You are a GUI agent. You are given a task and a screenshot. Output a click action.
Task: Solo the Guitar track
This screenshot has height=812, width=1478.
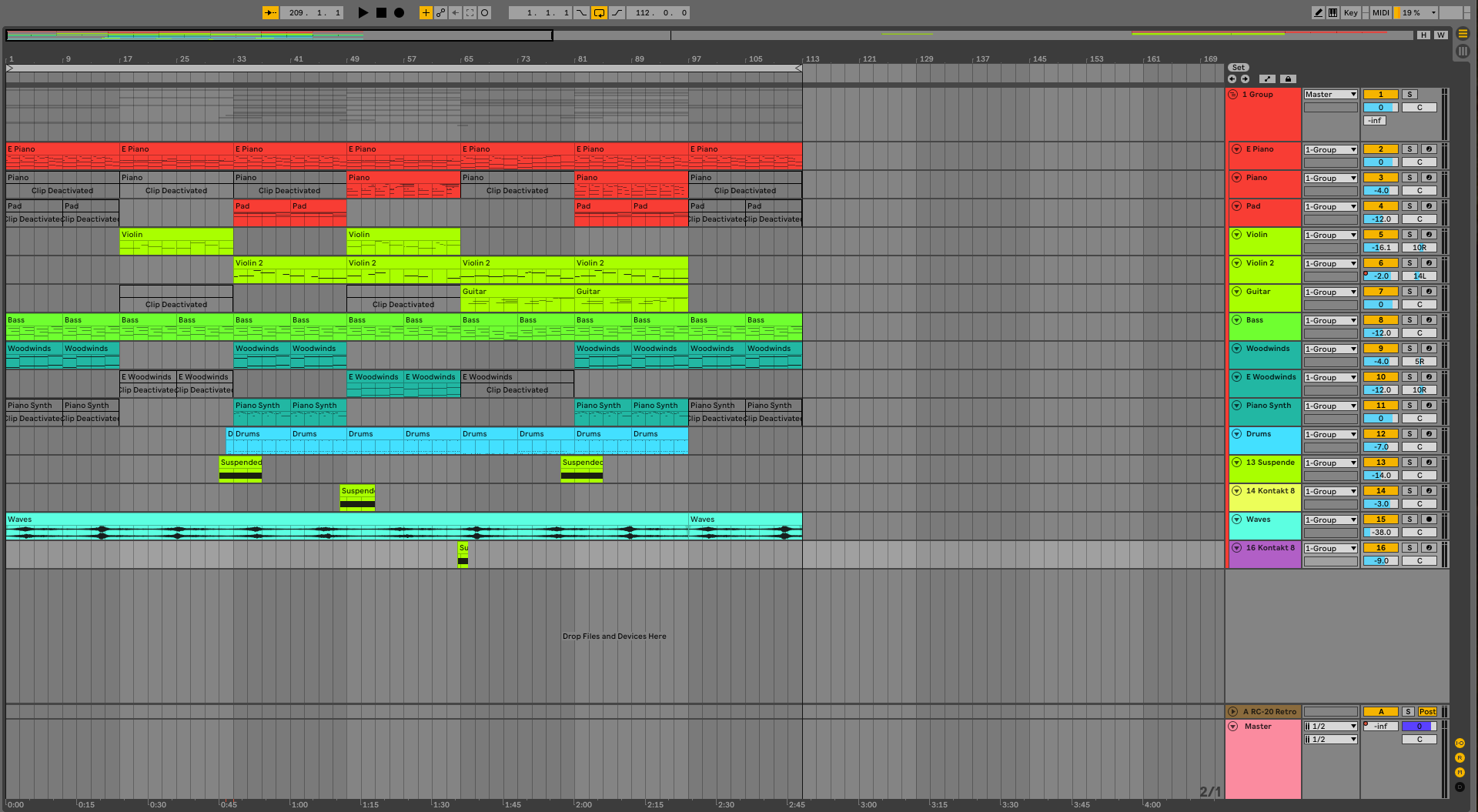1409,292
